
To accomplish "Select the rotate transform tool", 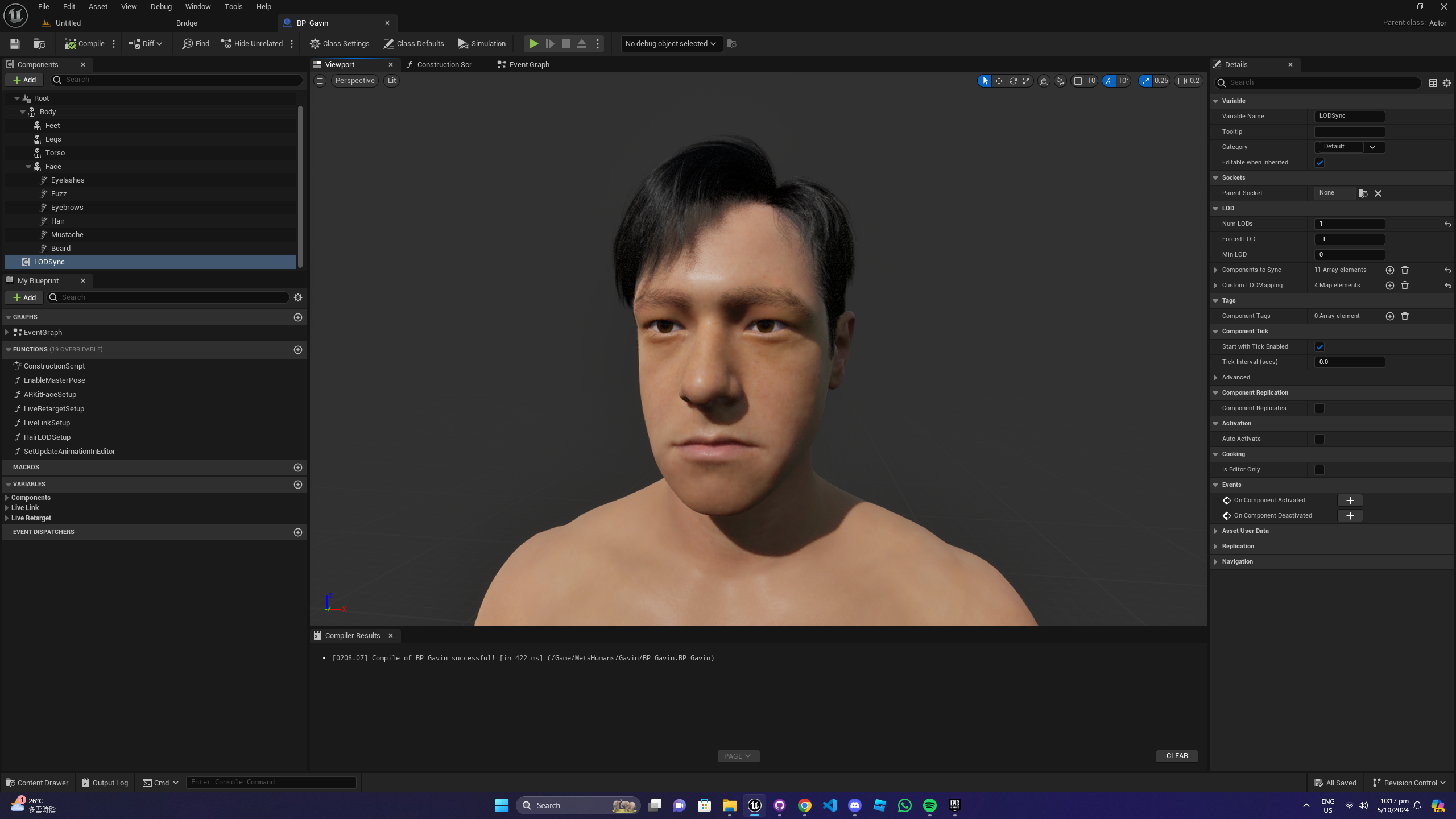I will tap(1013, 81).
